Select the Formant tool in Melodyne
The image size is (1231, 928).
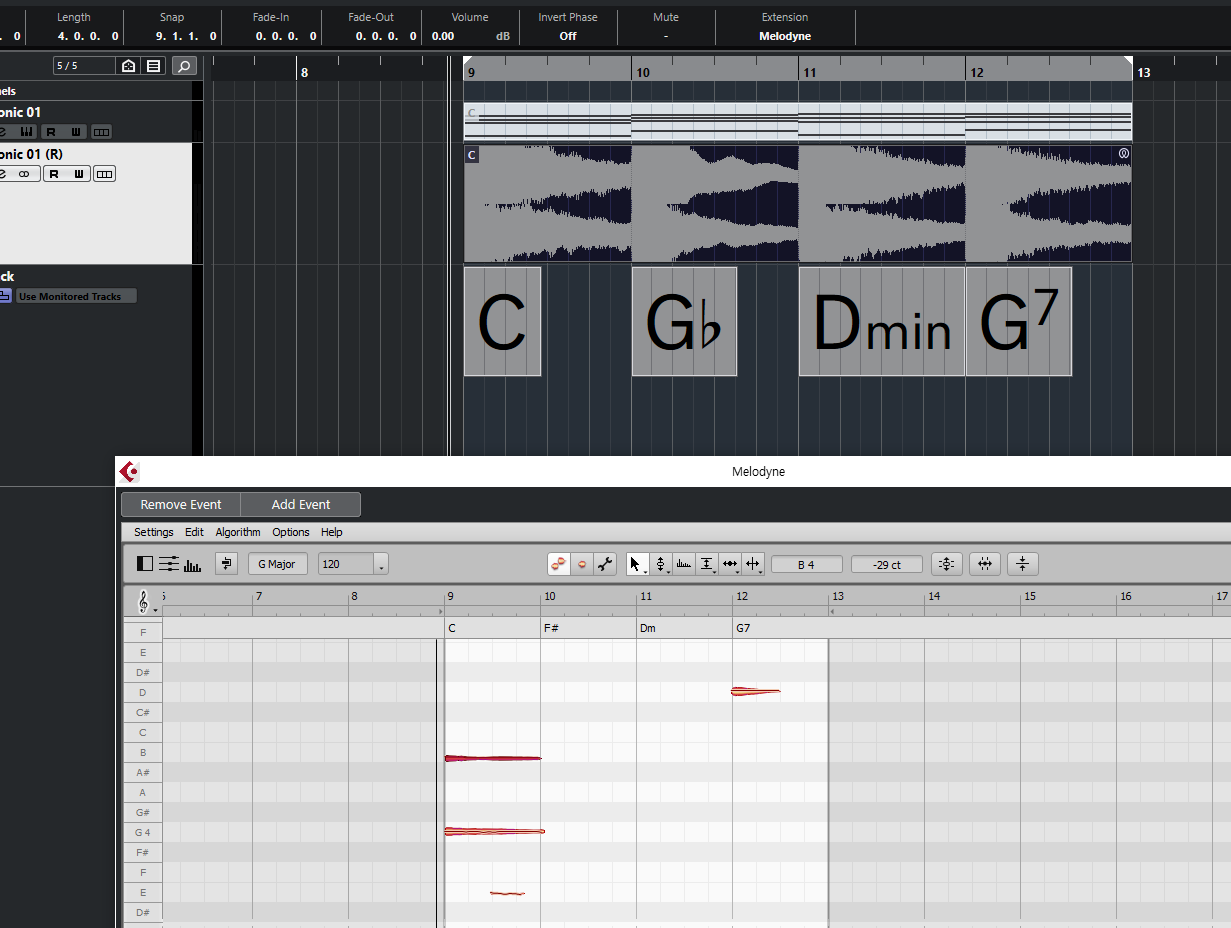click(x=684, y=564)
